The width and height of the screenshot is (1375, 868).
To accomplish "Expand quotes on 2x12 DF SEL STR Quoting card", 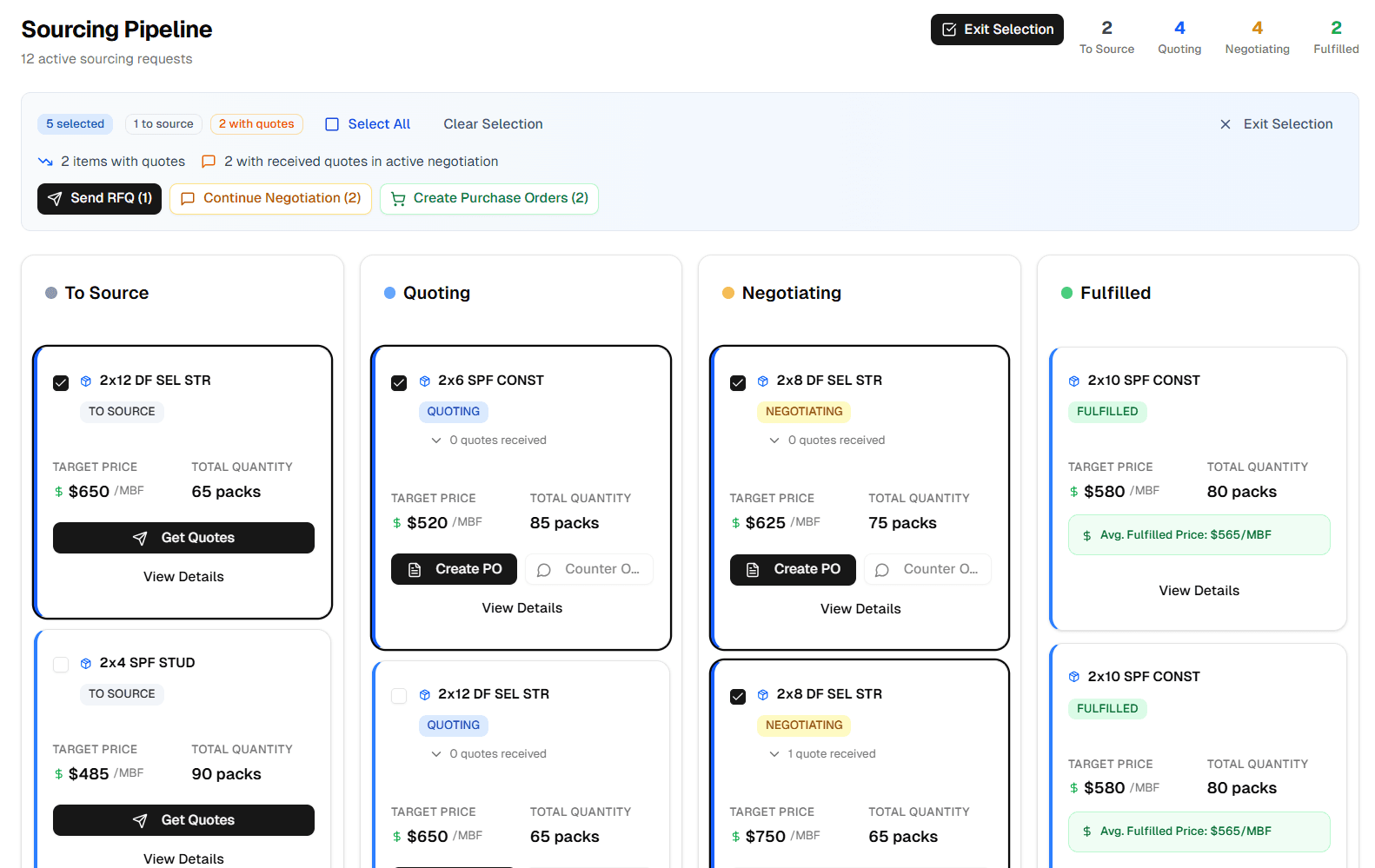I will [x=488, y=754].
